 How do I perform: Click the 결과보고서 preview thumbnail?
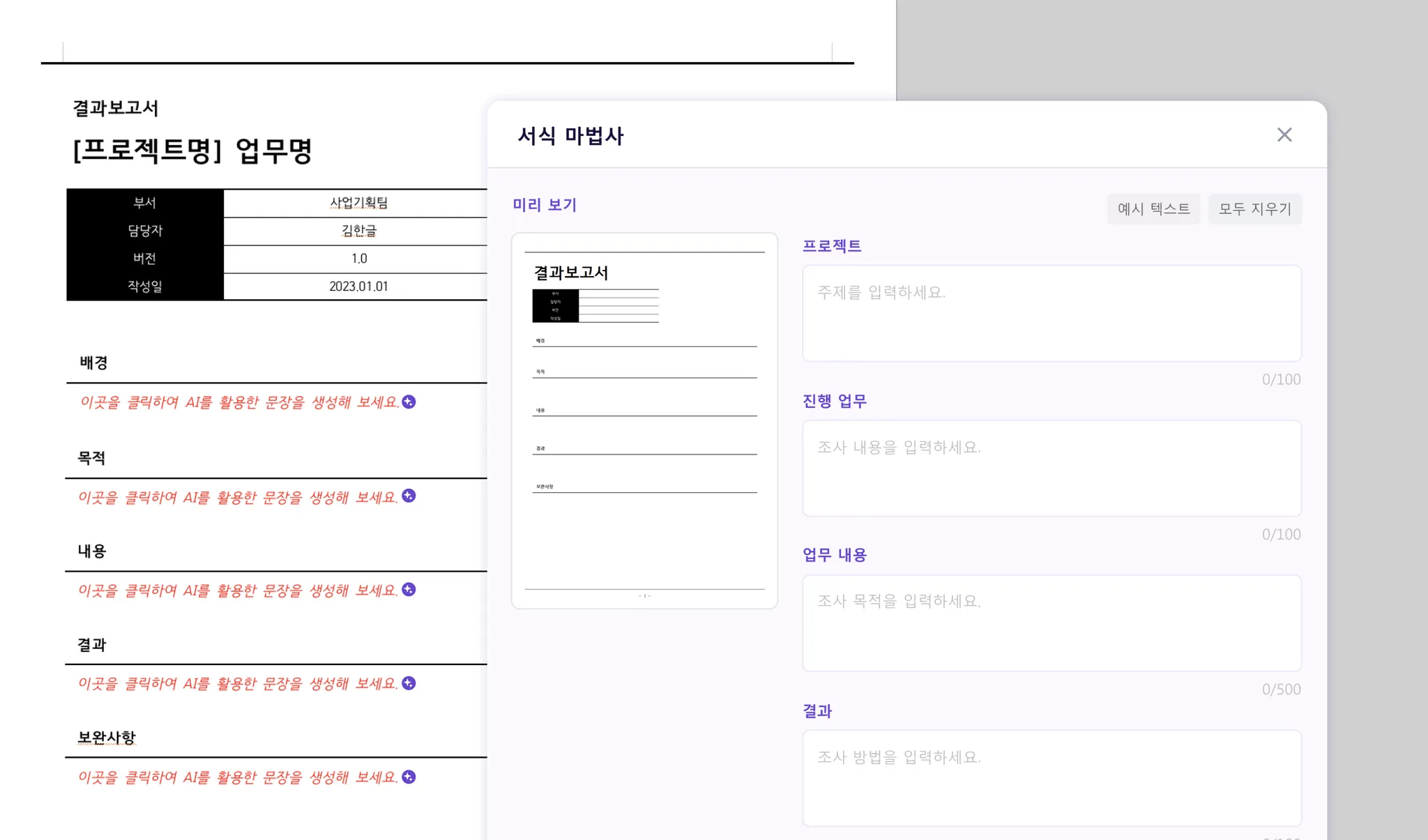(644, 420)
